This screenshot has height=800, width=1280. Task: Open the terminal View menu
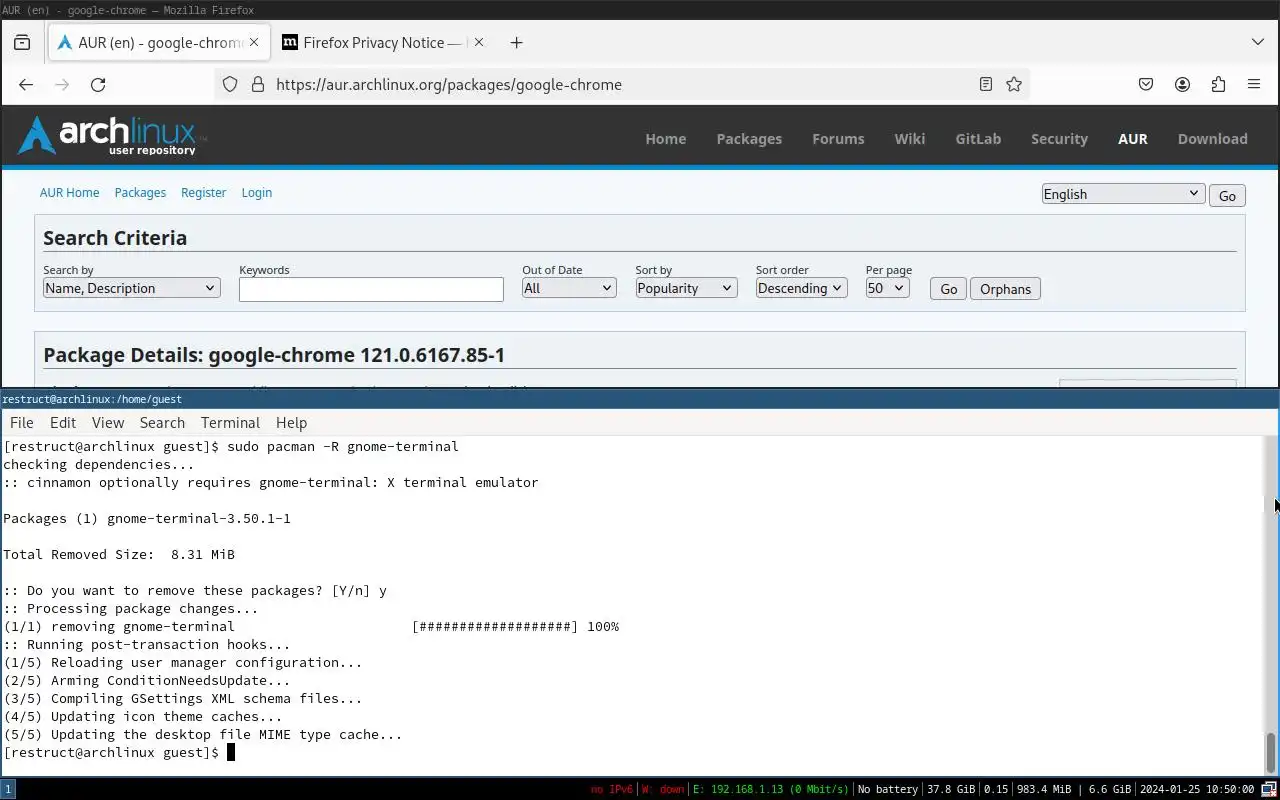[108, 422]
